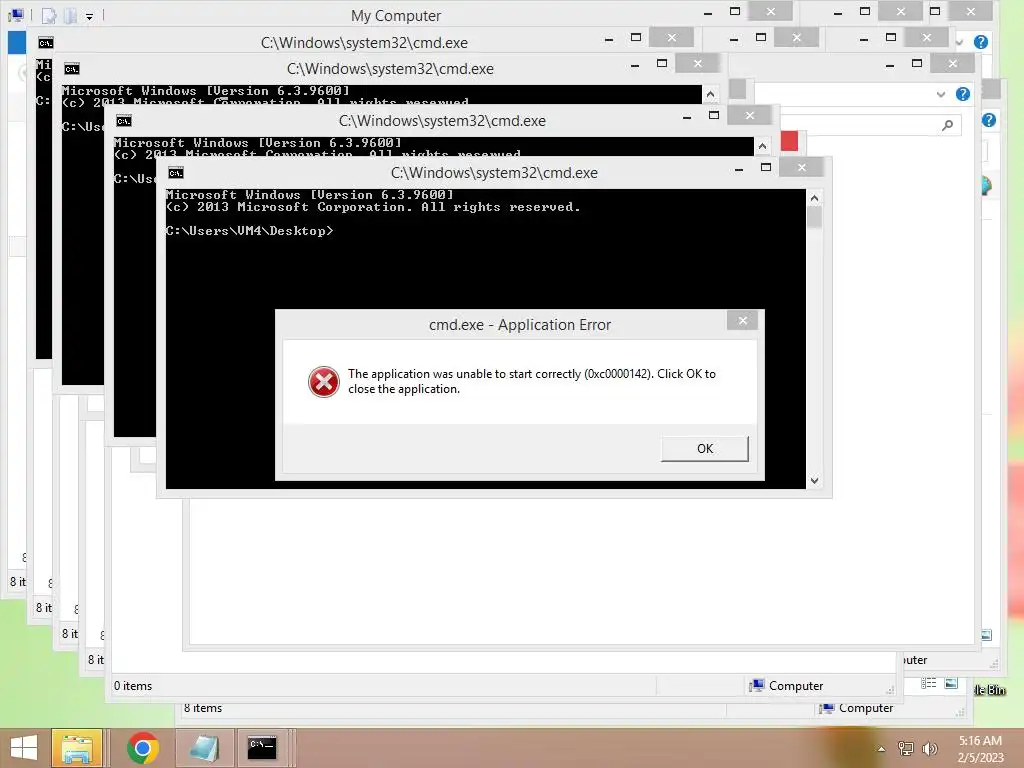The width and height of the screenshot is (1024, 768).
Task: Close the cmd.exe Application Error dialog
Action: (743, 321)
